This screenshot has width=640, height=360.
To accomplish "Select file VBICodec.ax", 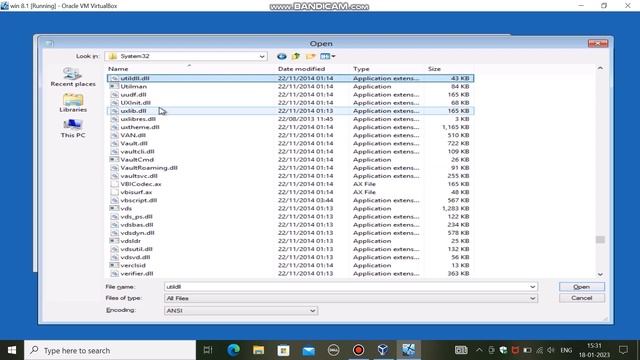I will point(290,184).
